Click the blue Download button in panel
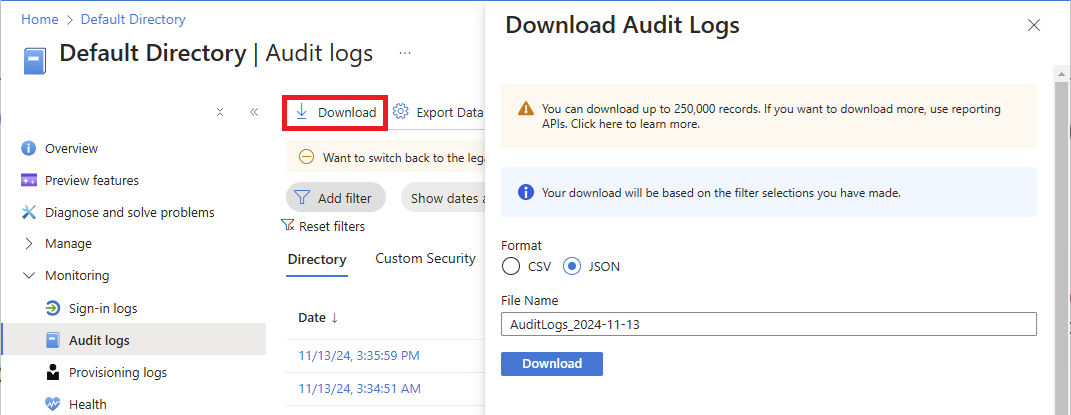This screenshot has width=1071, height=415. [x=551, y=363]
